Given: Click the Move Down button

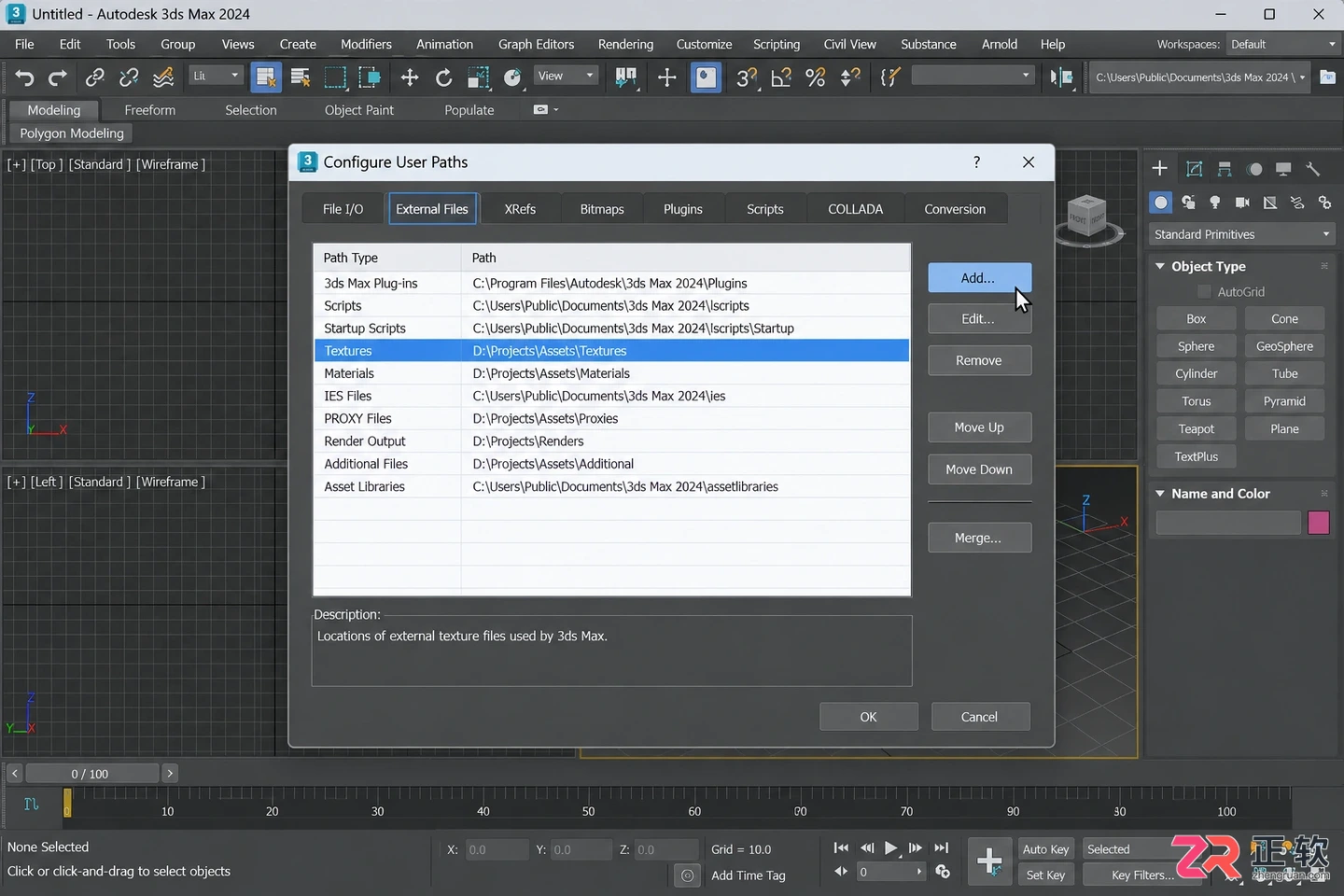Looking at the screenshot, I should click(979, 469).
